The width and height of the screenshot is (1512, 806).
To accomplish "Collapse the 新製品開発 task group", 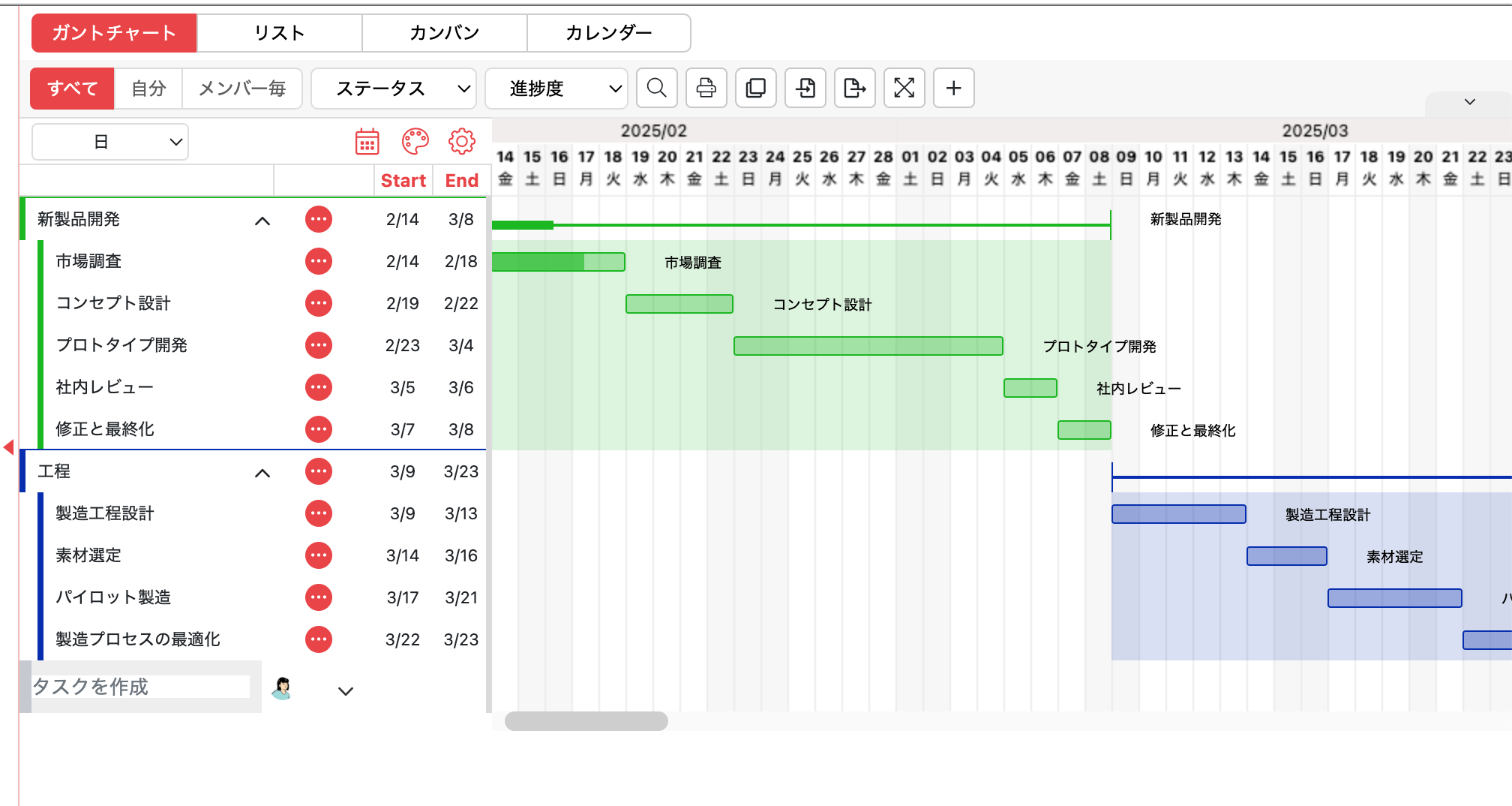I will [262, 219].
